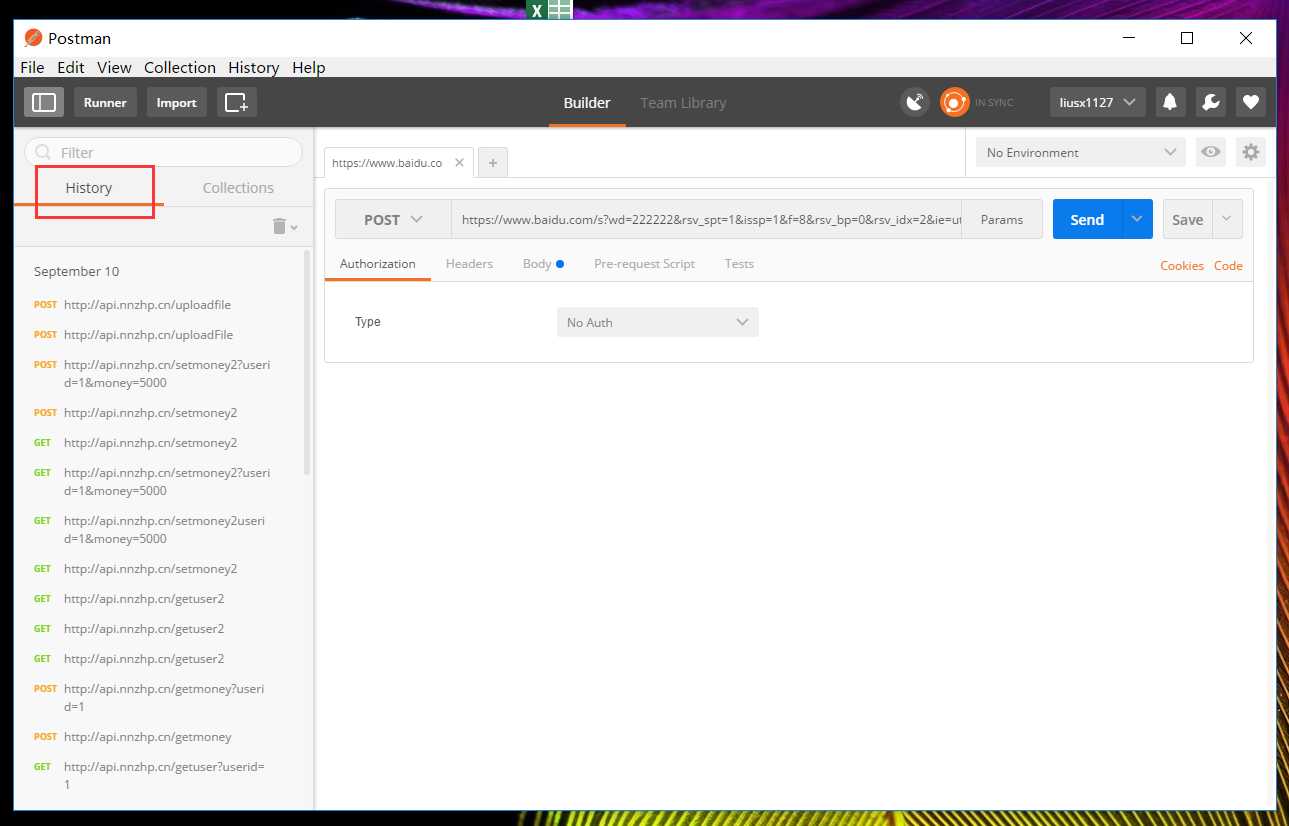Open history item GET getuser?userid=1
1289x826 pixels.
(164, 775)
